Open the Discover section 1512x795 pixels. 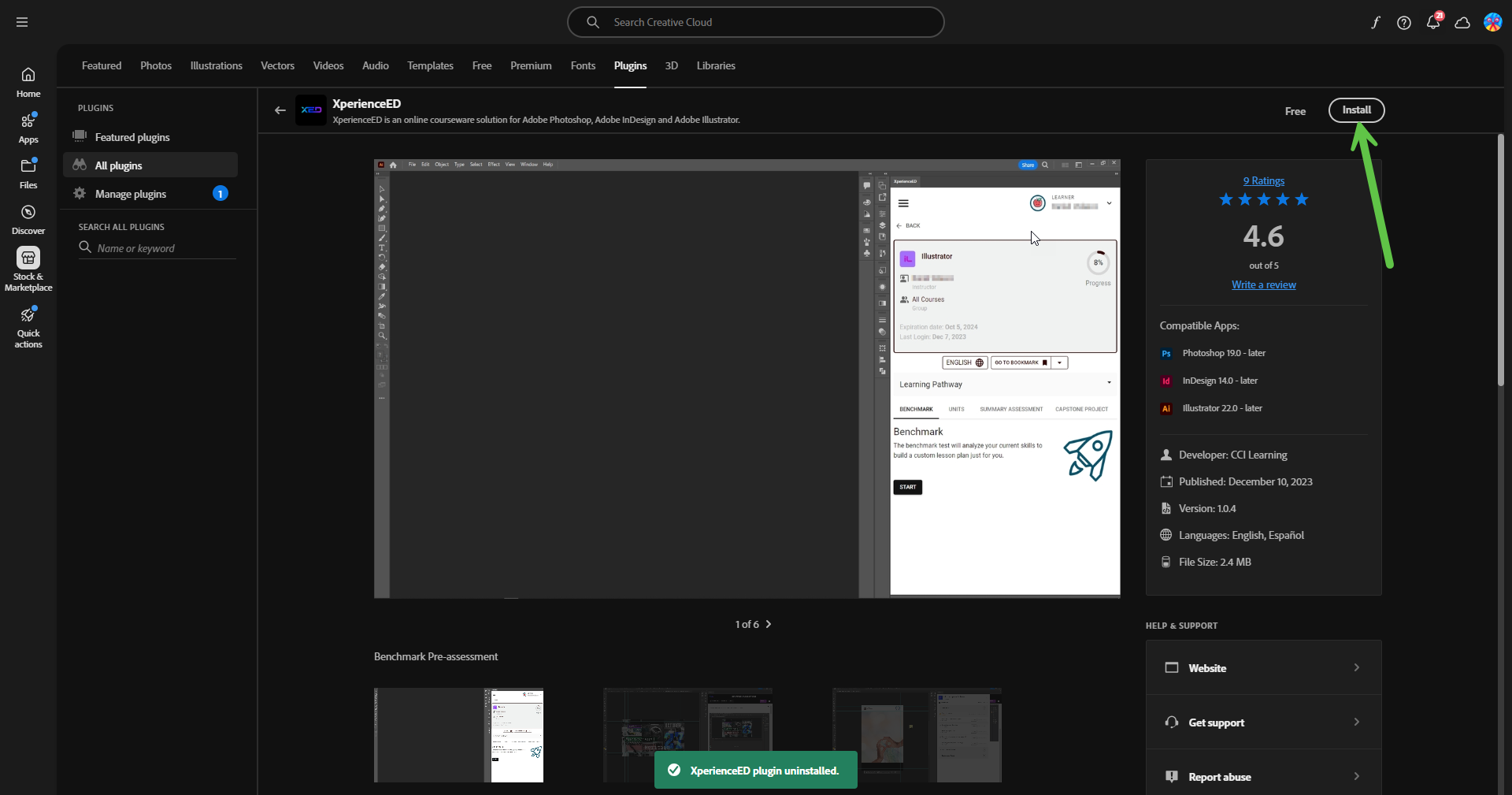tap(28, 219)
